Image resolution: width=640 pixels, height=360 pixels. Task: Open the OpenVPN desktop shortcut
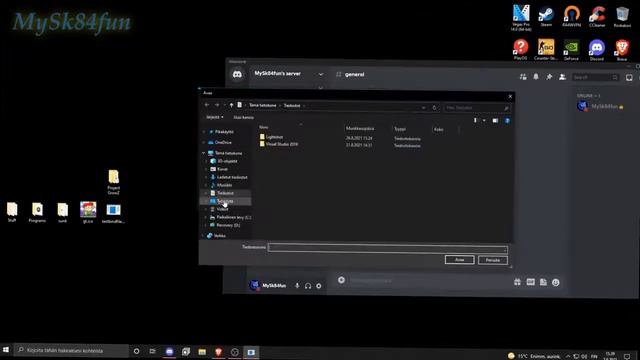(x=571, y=16)
